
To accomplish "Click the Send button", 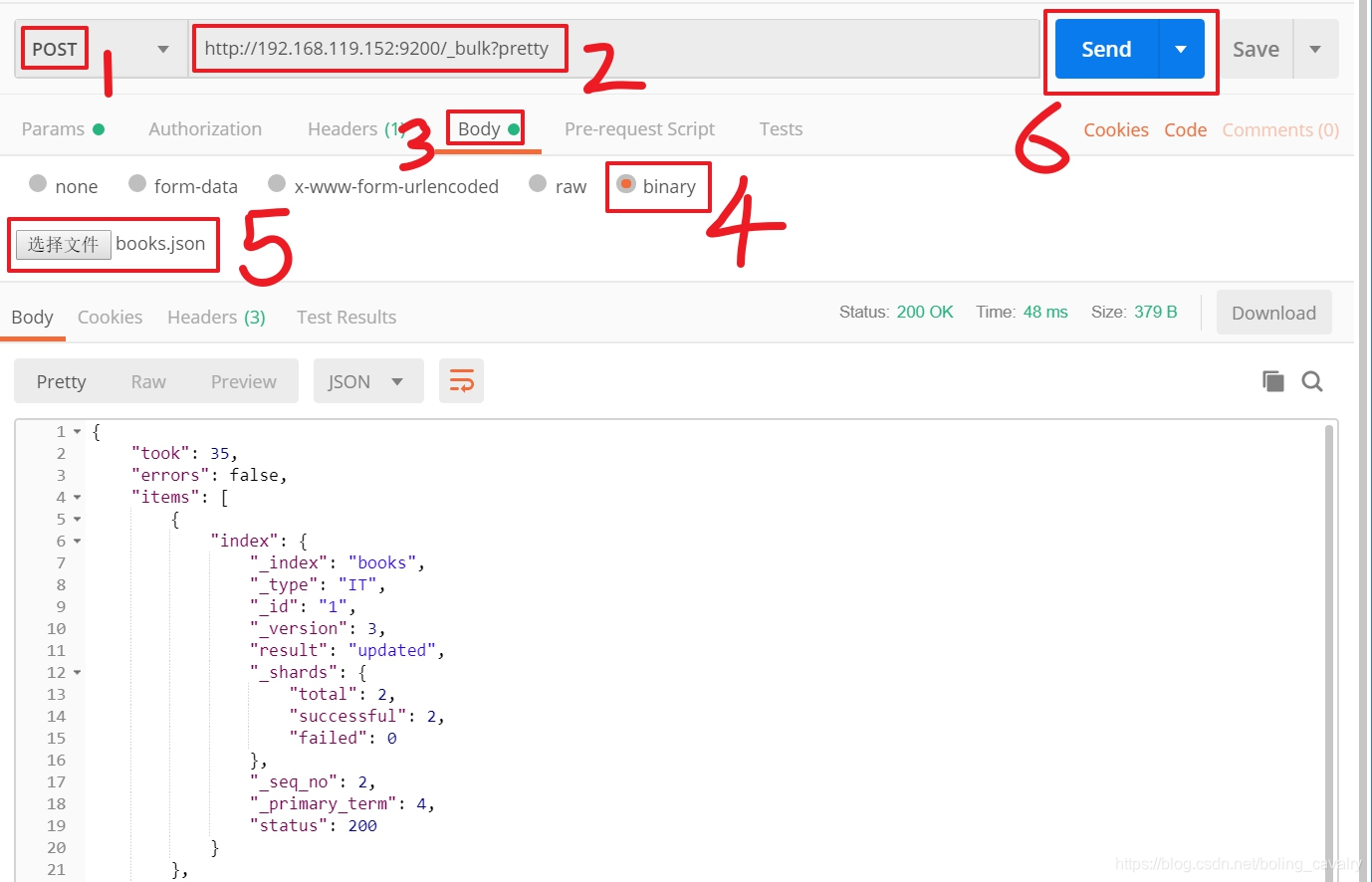I will point(1107,49).
